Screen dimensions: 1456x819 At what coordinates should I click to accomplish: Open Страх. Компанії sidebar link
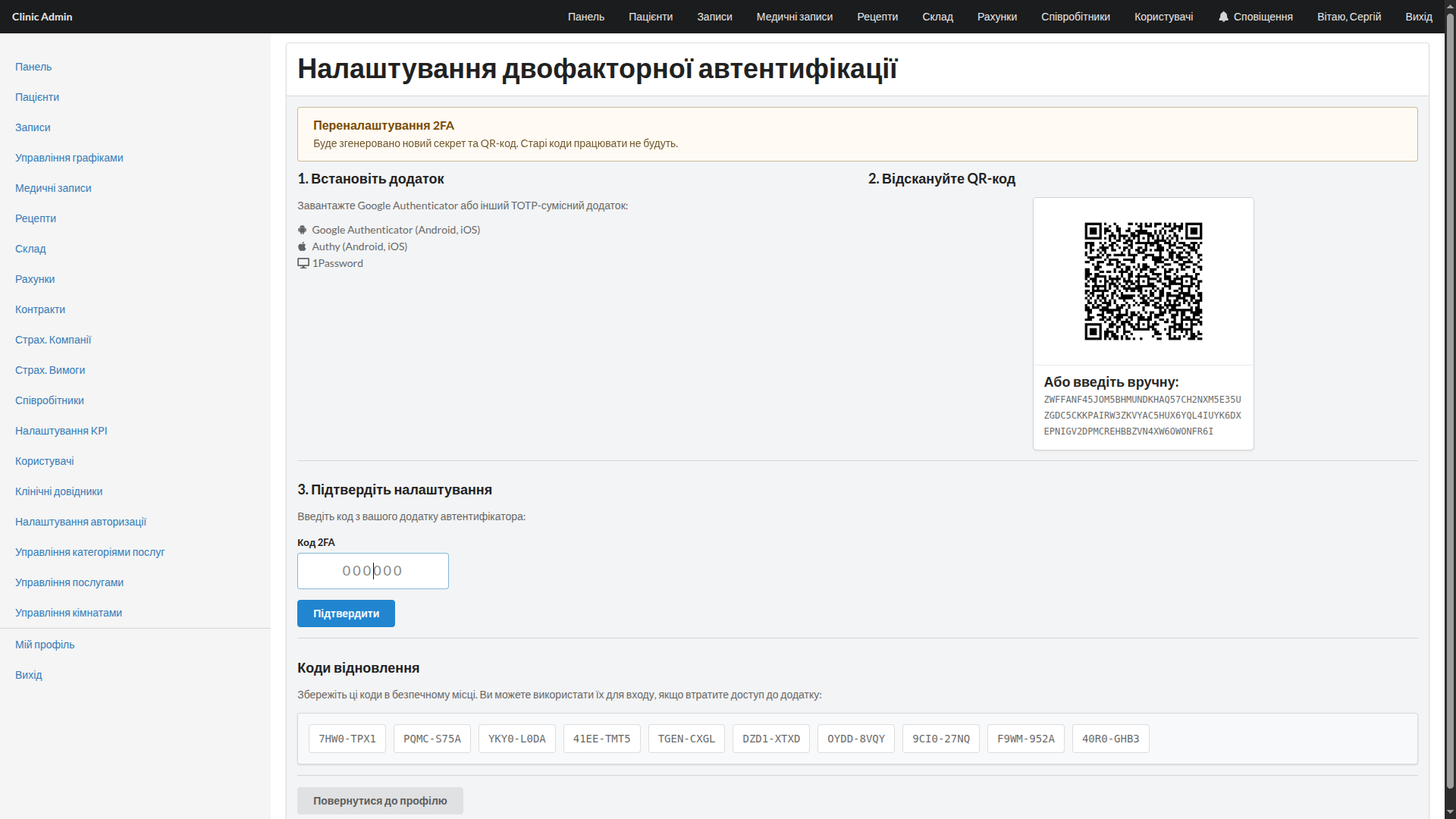53,340
